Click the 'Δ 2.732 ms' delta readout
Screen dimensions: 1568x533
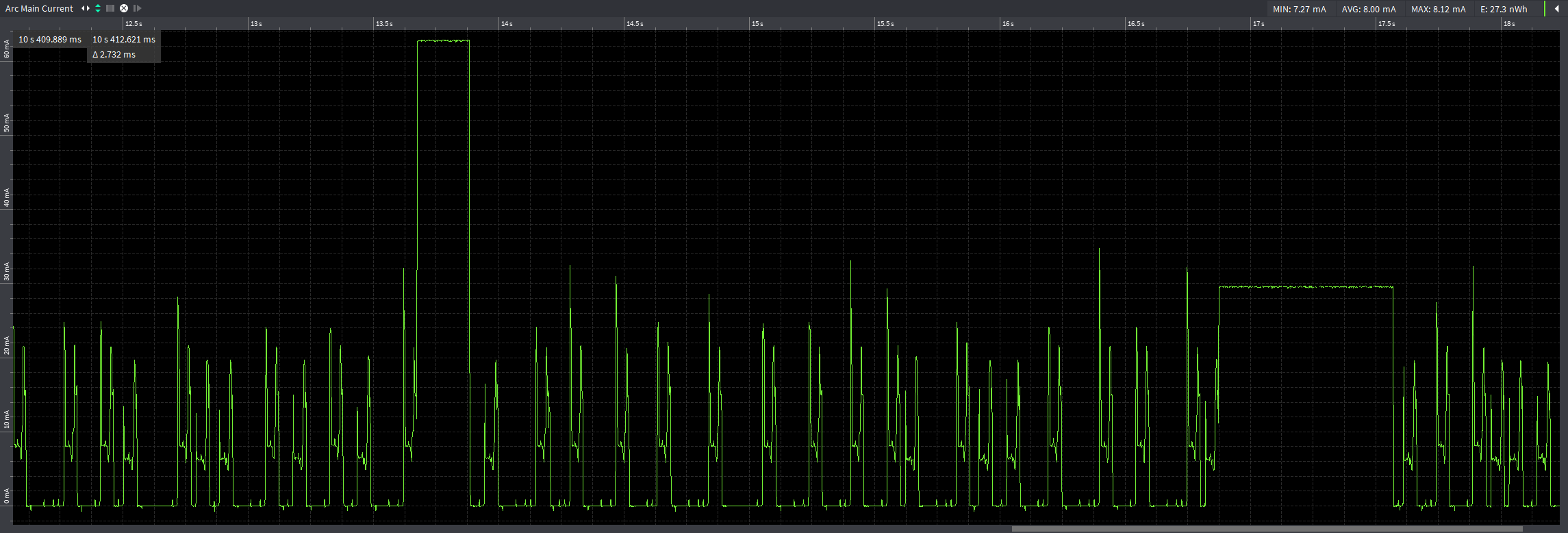click(x=114, y=55)
